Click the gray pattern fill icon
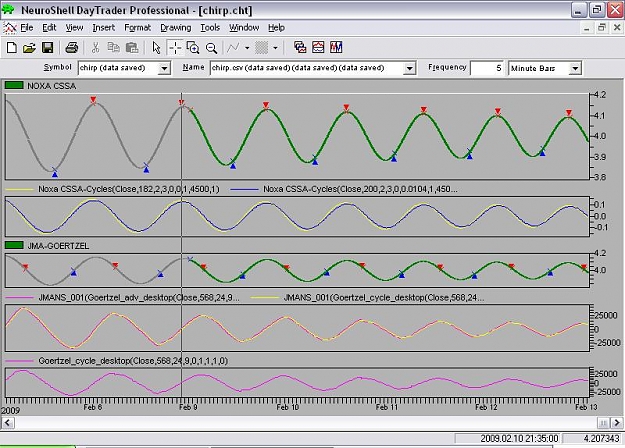Screen dimensions: 625x448 pyautogui.click(x=261, y=48)
